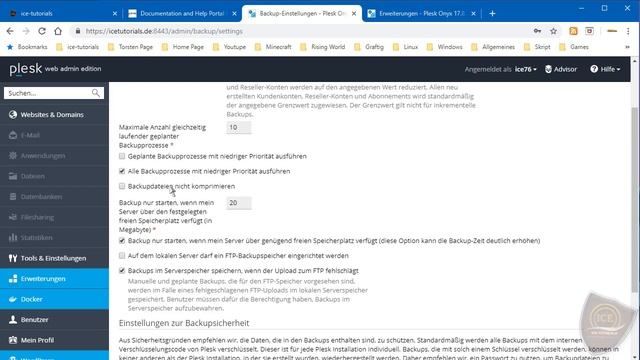The height and width of the screenshot is (360, 640).
Task: Click the Anwendungen gear icon
Action: point(13,156)
